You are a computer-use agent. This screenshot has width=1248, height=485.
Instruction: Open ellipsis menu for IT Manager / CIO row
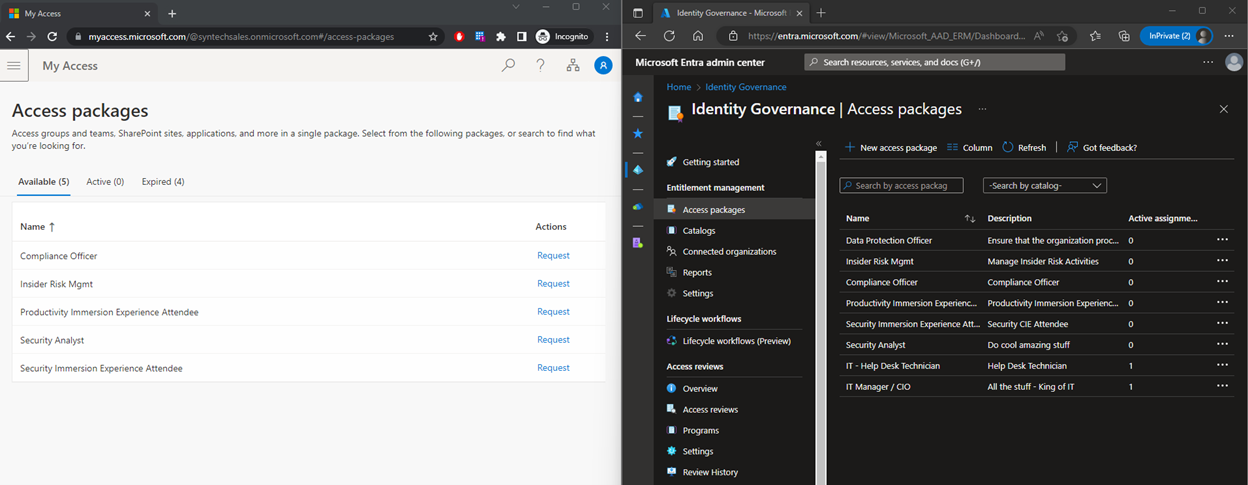[1222, 386]
